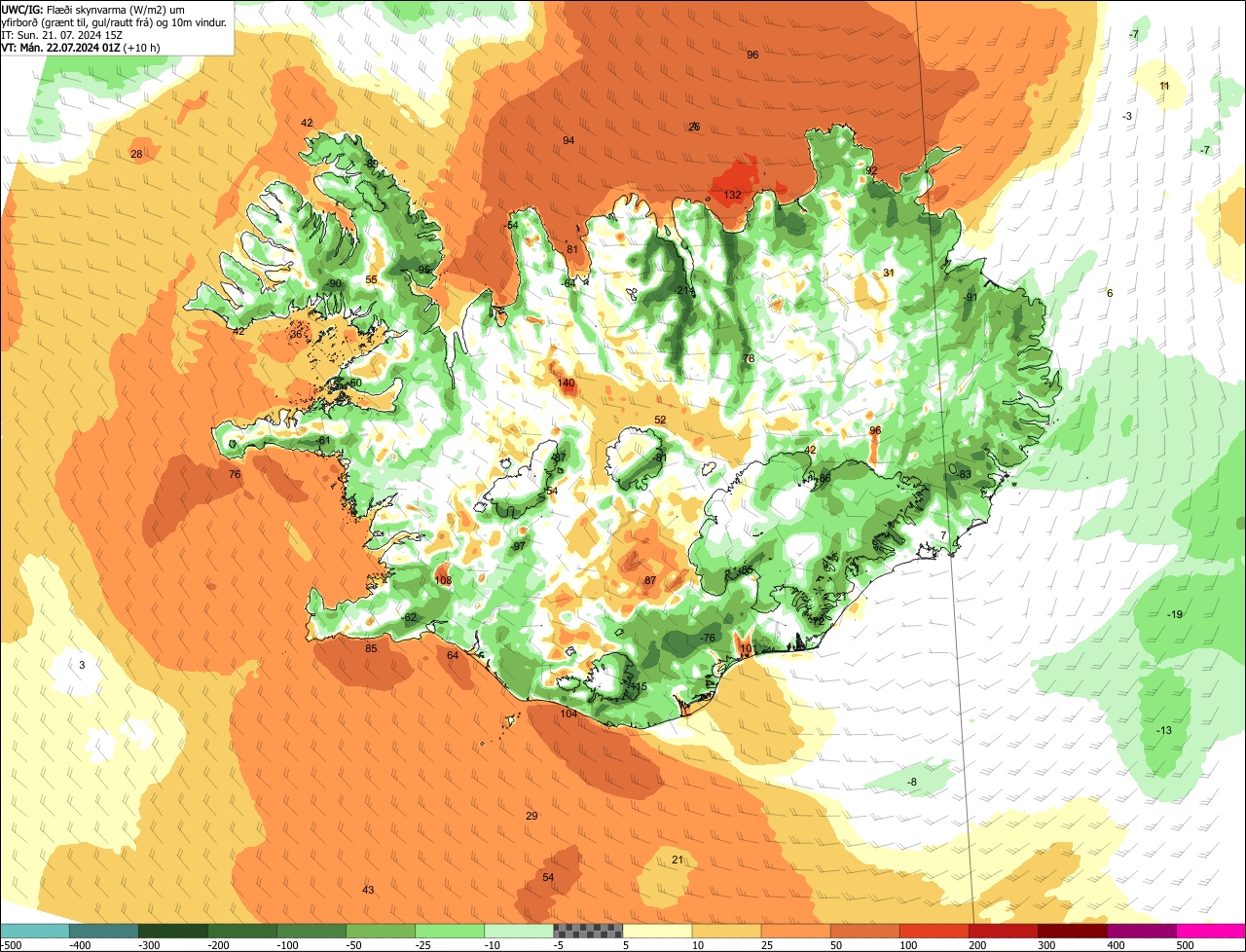This screenshot has width=1246, height=952.
Task: Click the map value 55 in the Westfjords
Action: [371, 279]
